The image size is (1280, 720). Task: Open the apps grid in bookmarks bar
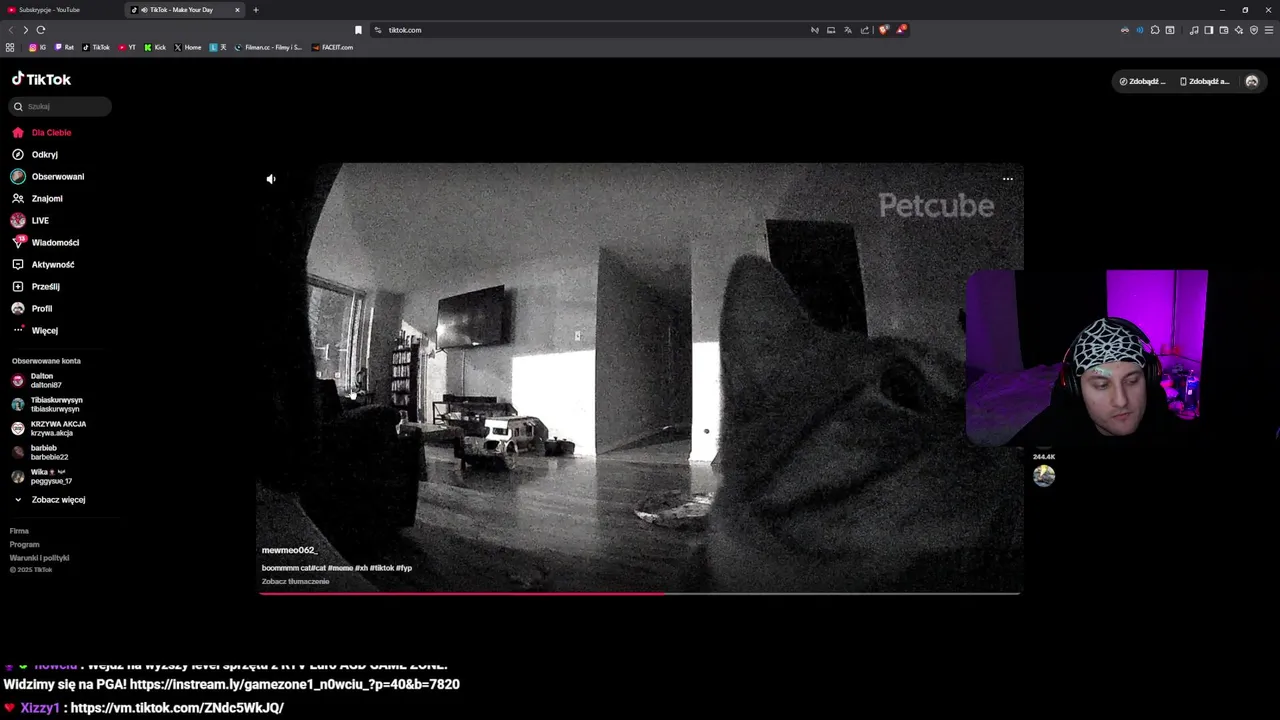point(10,47)
